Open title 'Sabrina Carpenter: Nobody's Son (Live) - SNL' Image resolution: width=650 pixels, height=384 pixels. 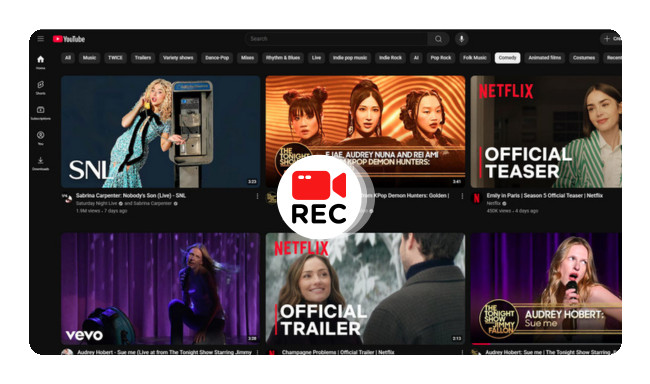(x=131, y=196)
